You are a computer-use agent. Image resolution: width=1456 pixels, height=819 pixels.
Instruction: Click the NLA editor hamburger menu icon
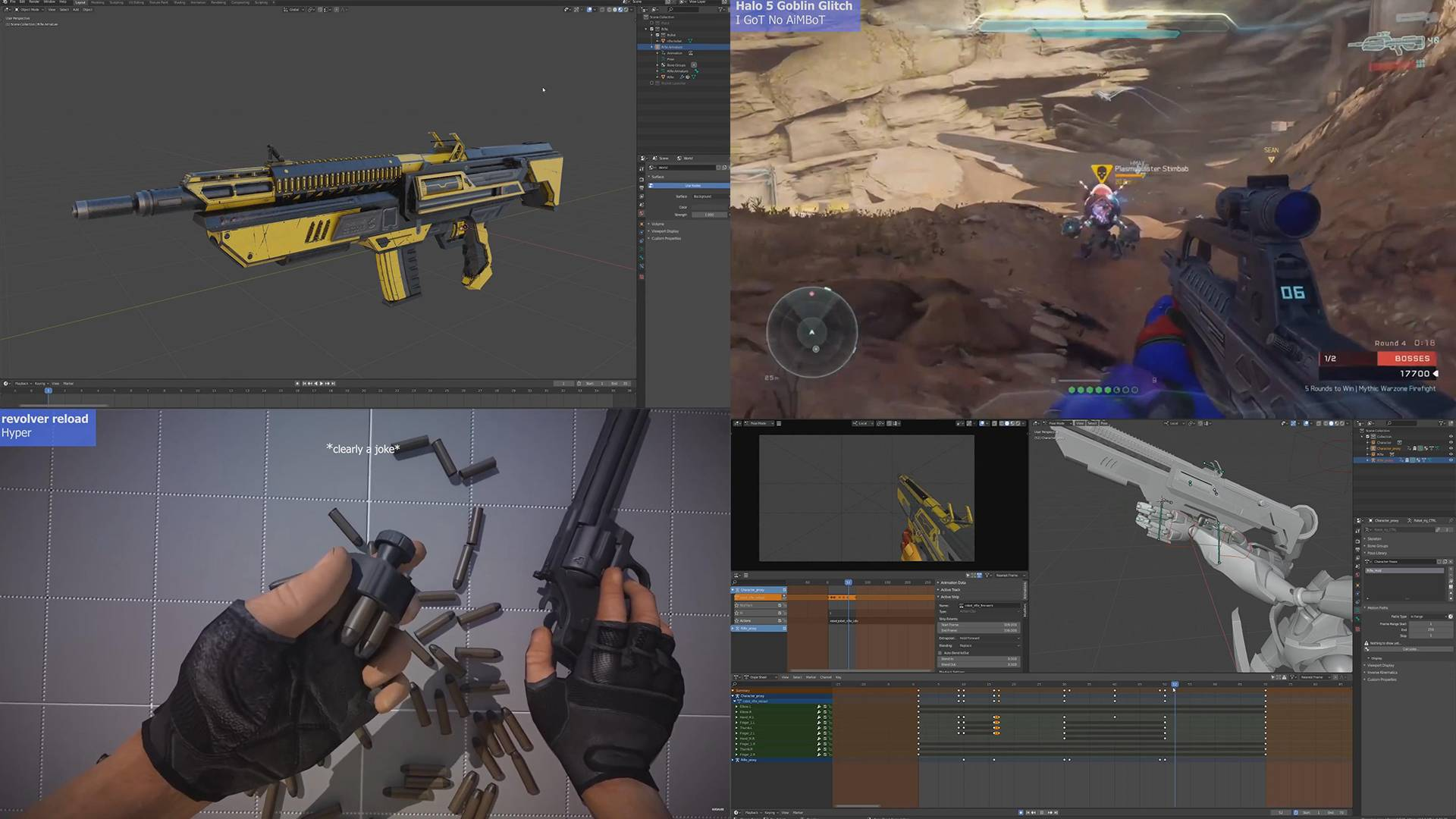tap(746, 575)
